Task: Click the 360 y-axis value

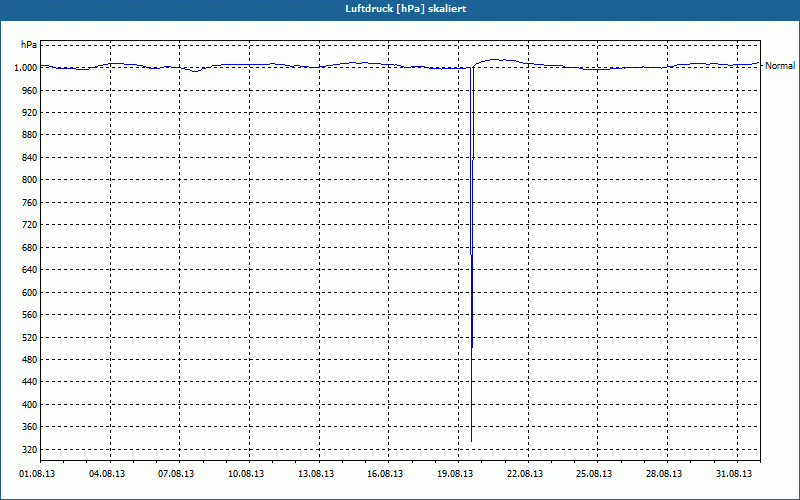Action: [x=29, y=427]
